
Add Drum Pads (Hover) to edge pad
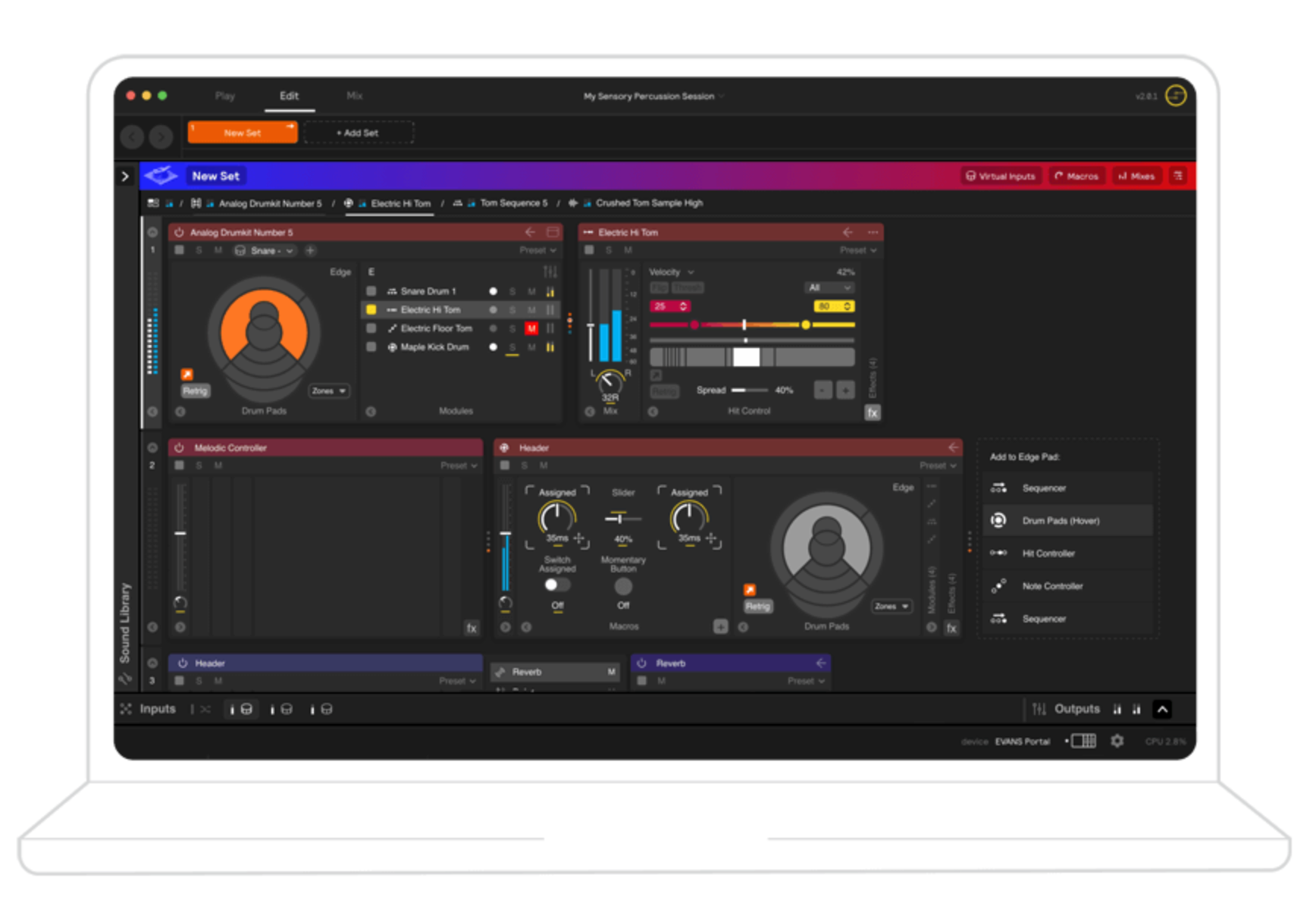(1068, 521)
